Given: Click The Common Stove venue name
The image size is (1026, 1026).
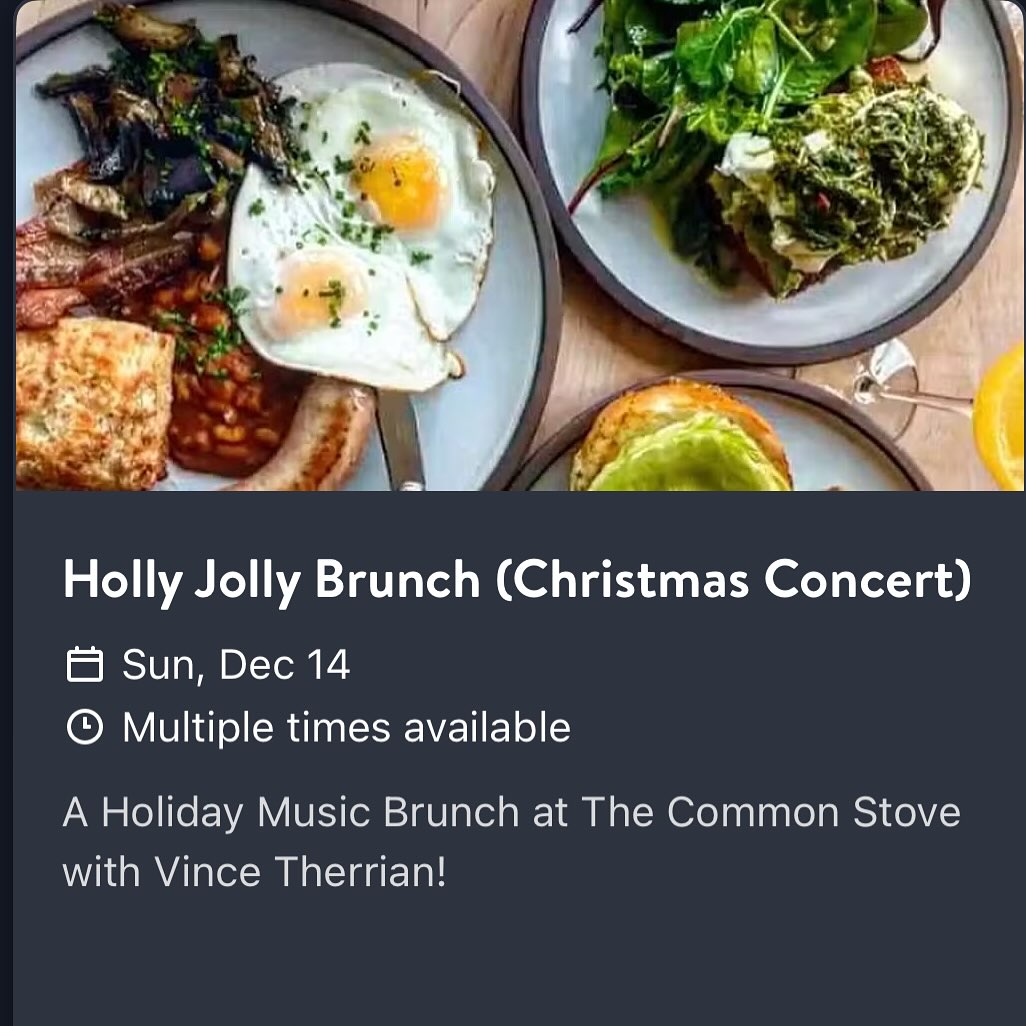Looking at the screenshot, I should [770, 812].
